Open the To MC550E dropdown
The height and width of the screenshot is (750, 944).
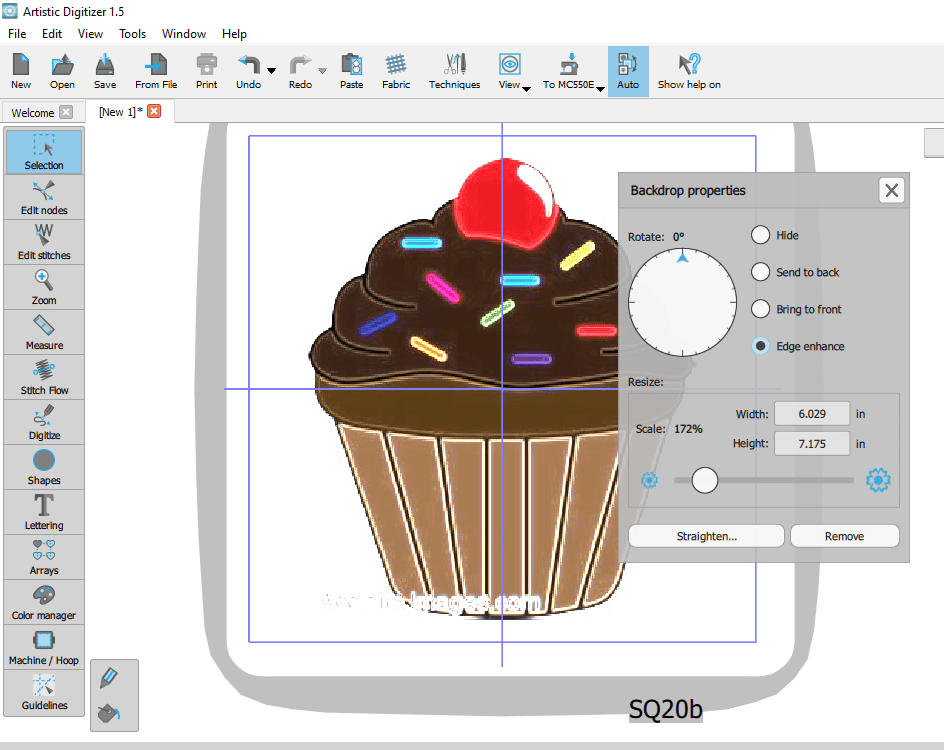(599, 87)
